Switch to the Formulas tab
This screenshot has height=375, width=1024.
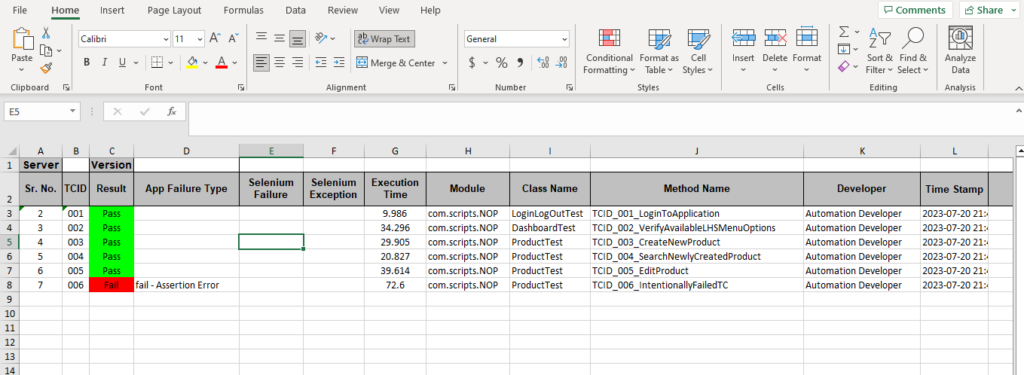pos(244,10)
